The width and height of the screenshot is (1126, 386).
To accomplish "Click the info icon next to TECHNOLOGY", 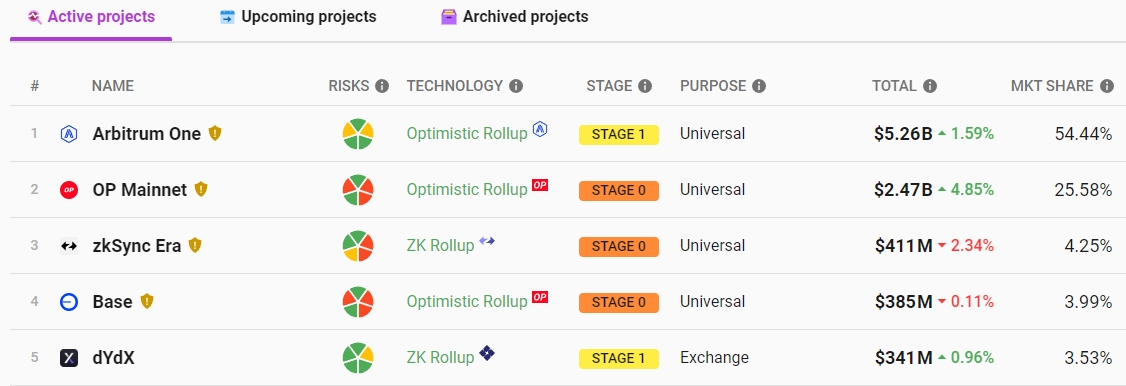I will [x=516, y=86].
